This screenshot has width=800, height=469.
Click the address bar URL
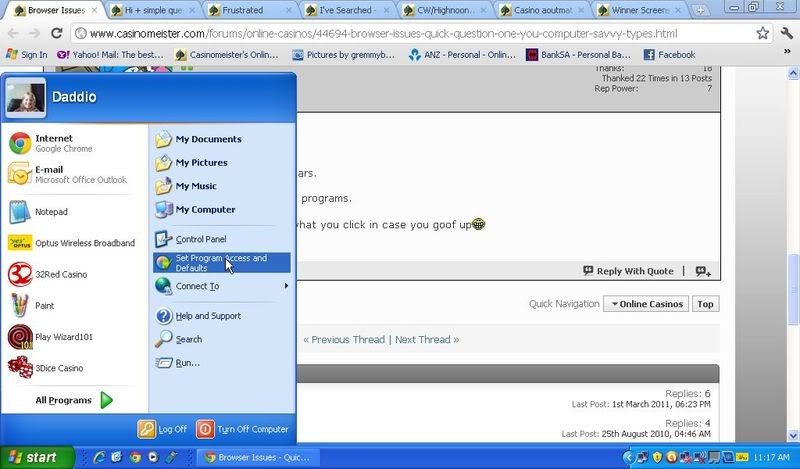384,34
